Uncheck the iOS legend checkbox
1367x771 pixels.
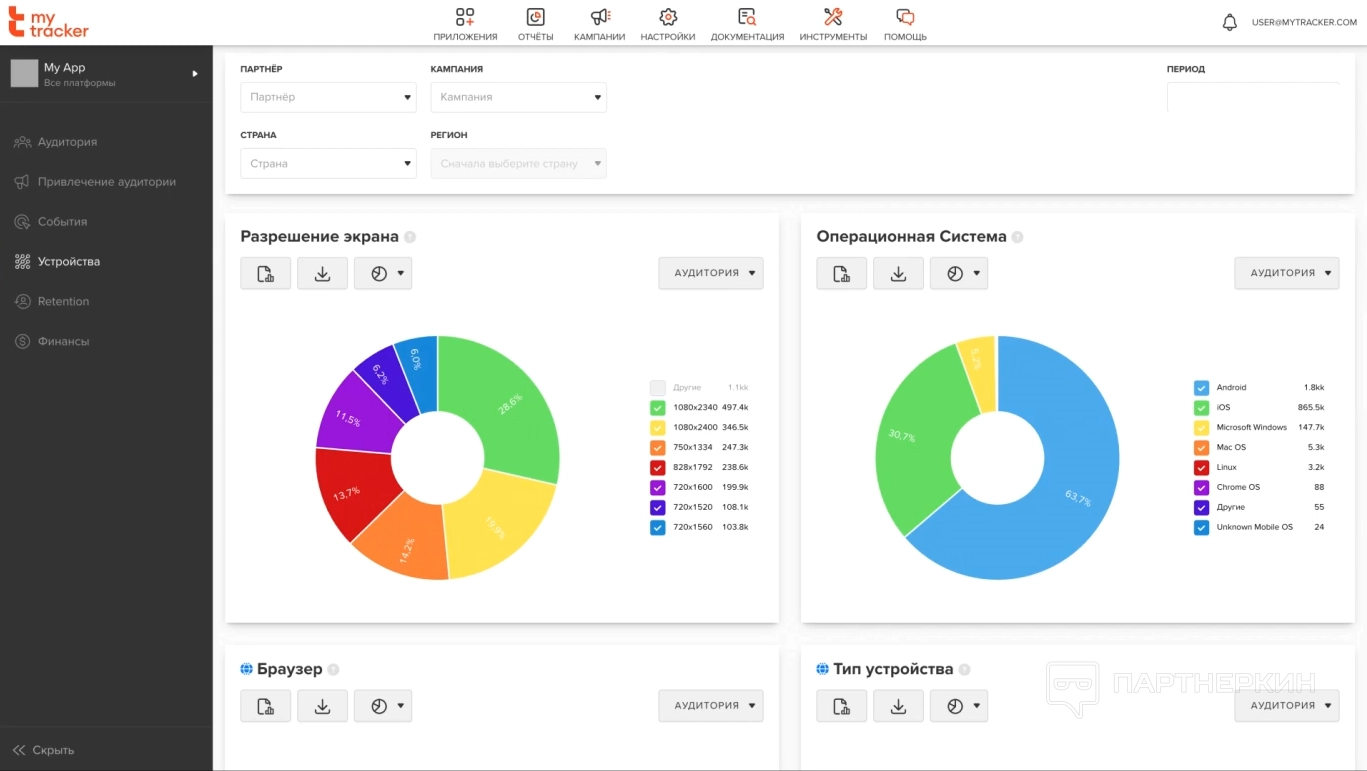1201,408
